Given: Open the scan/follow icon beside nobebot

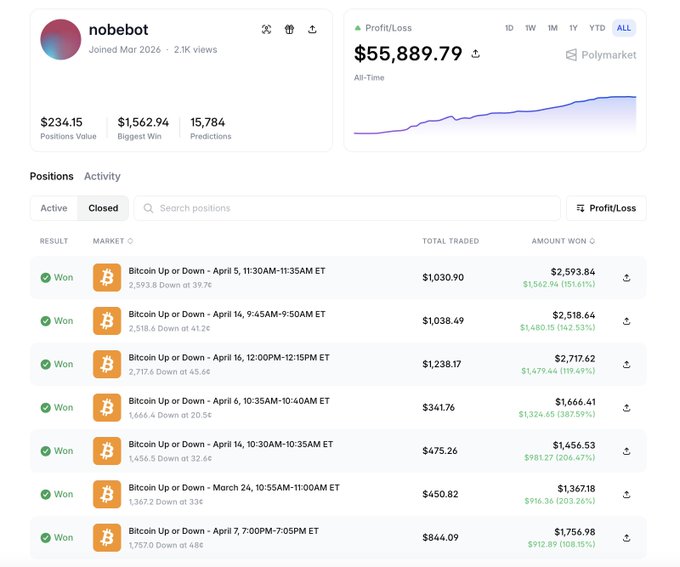Looking at the screenshot, I should coord(266,29).
